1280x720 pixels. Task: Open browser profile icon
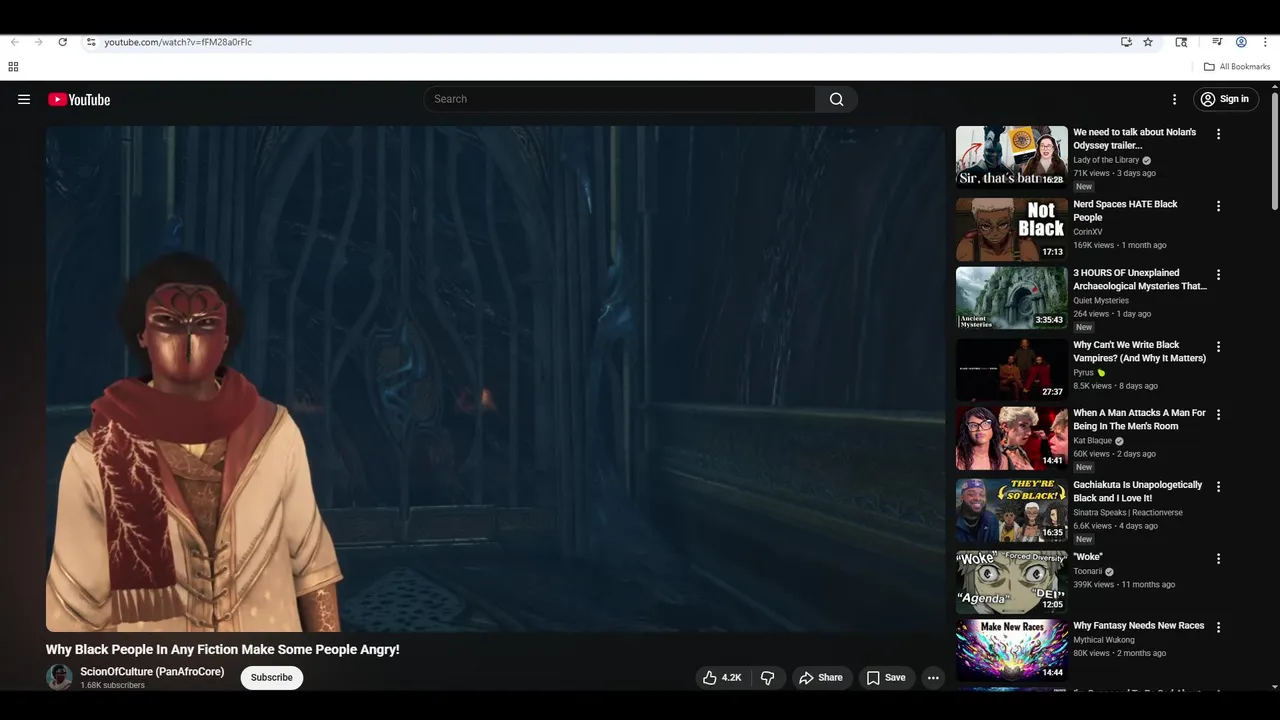coord(1241,42)
